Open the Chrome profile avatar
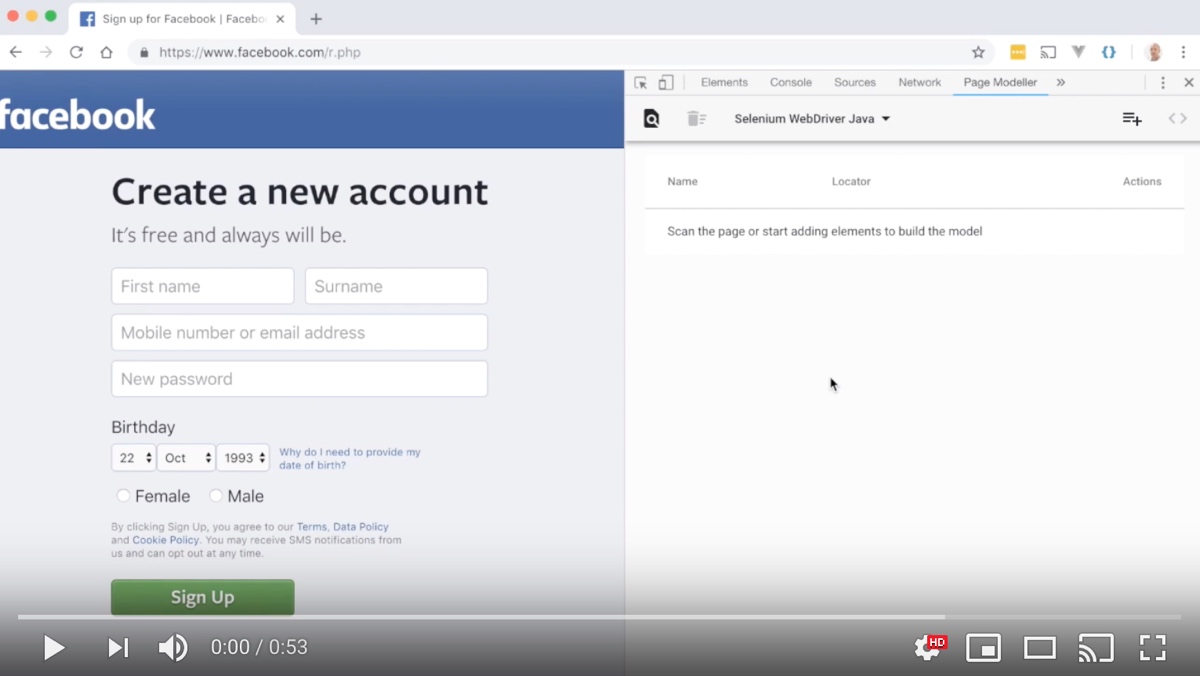This screenshot has height=676, width=1200. [x=1154, y=52]
